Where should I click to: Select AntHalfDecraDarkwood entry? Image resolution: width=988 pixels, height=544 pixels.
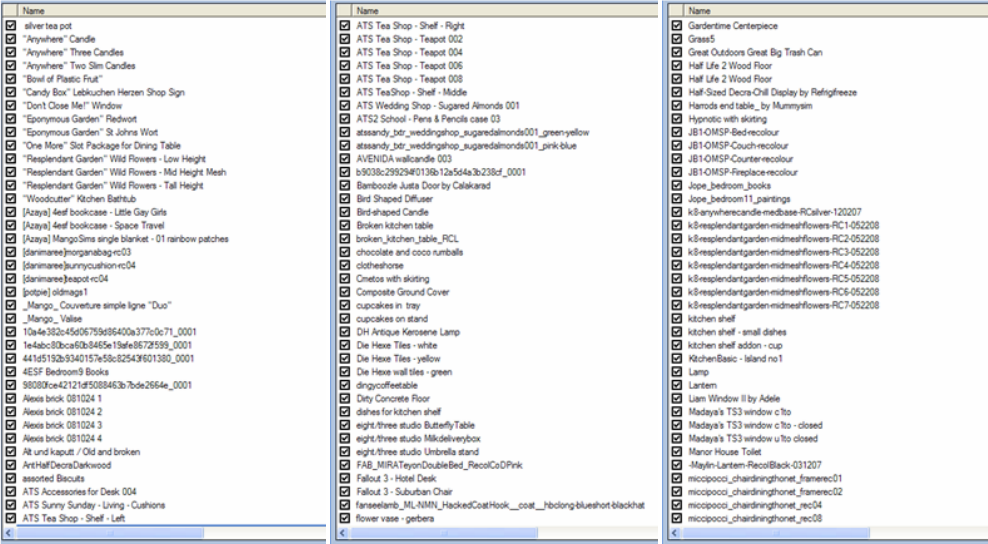coord(67,465)
